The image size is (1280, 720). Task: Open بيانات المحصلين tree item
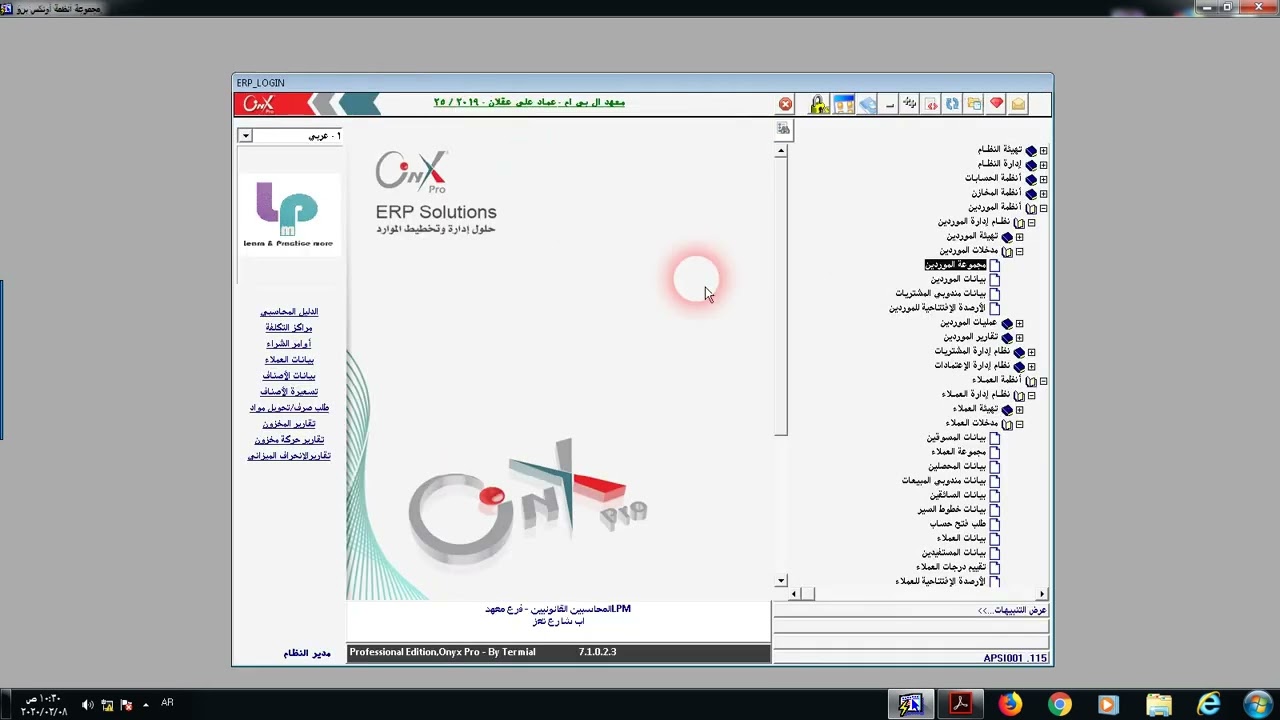click(x=957, y=466)
